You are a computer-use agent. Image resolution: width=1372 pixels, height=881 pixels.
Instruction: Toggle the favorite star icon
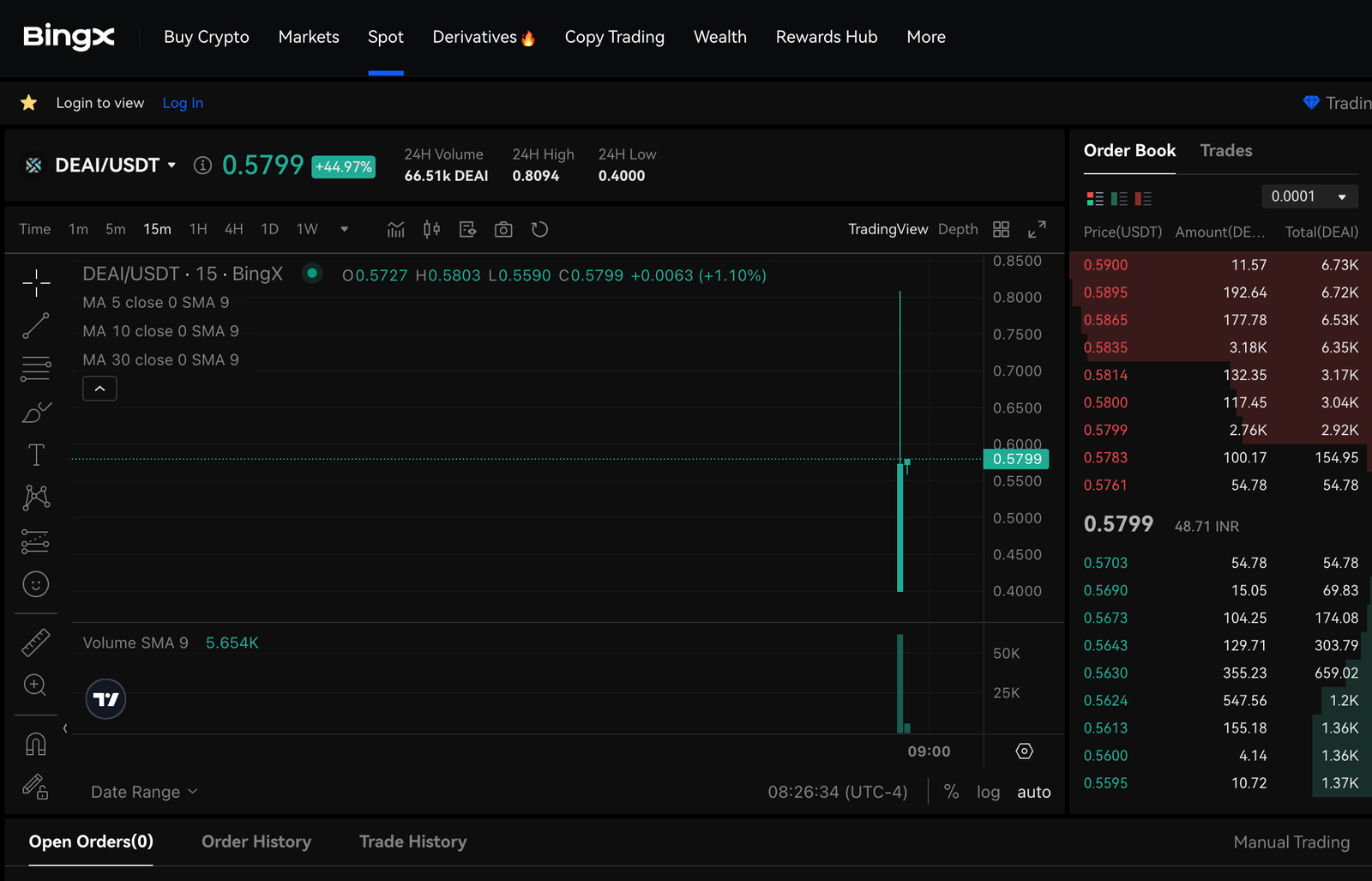coord(28,103)
